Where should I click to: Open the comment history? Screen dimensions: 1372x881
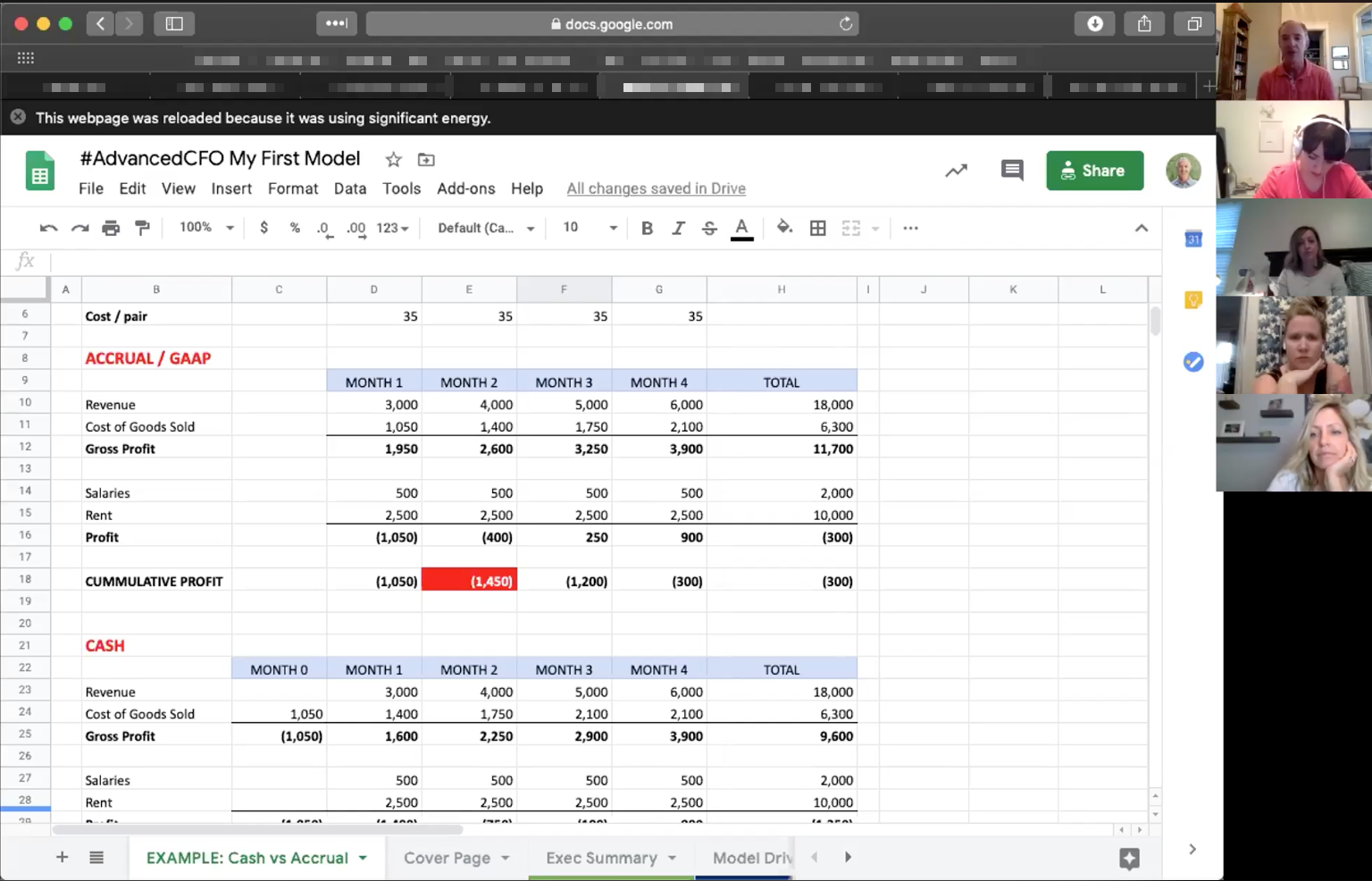[x=1012, y=170]
